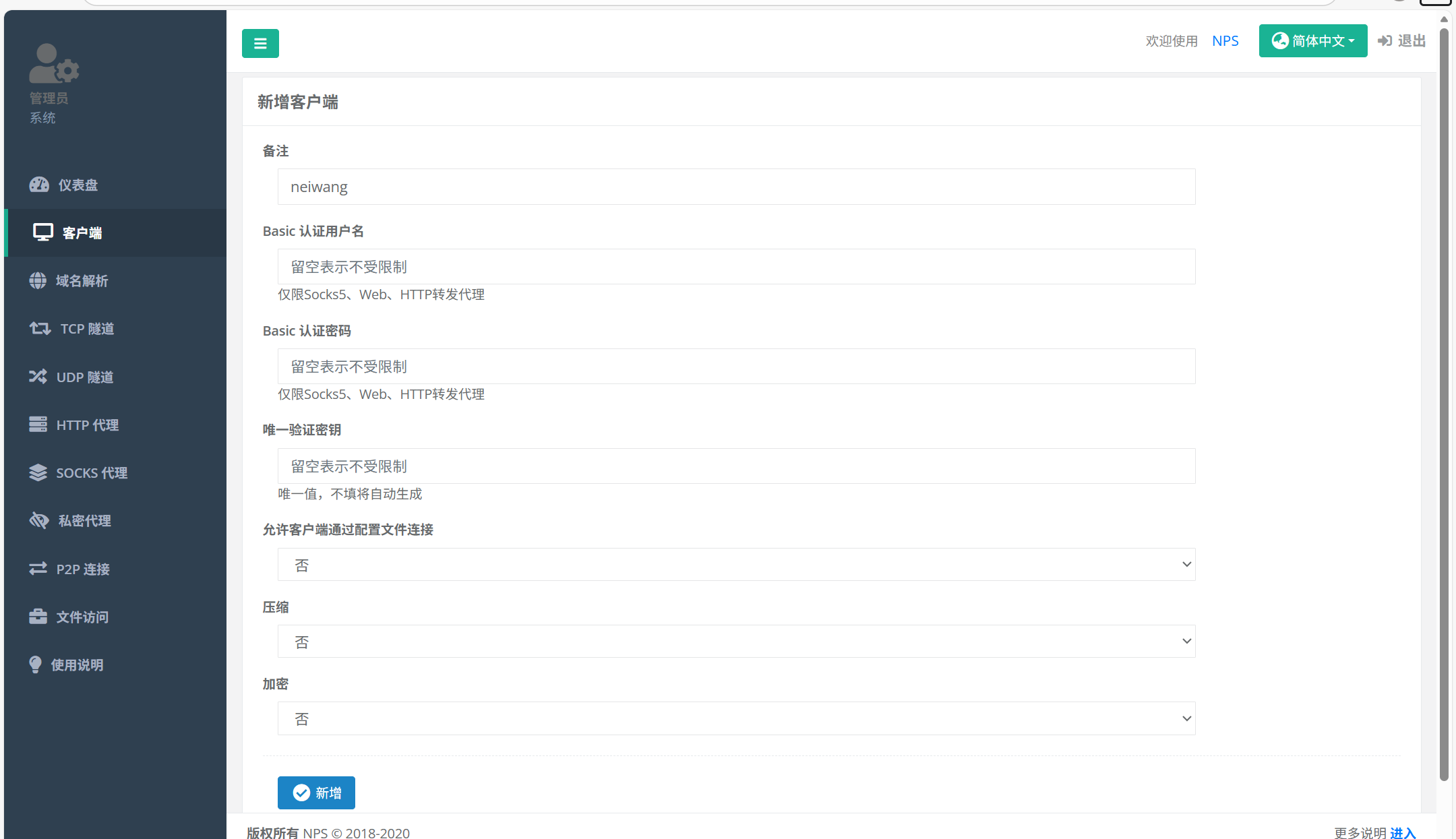Image resolution: width=1456 pixels, height=839 pixels.
Task: Open the 加密 encryption select box
Action: [736, 719]
